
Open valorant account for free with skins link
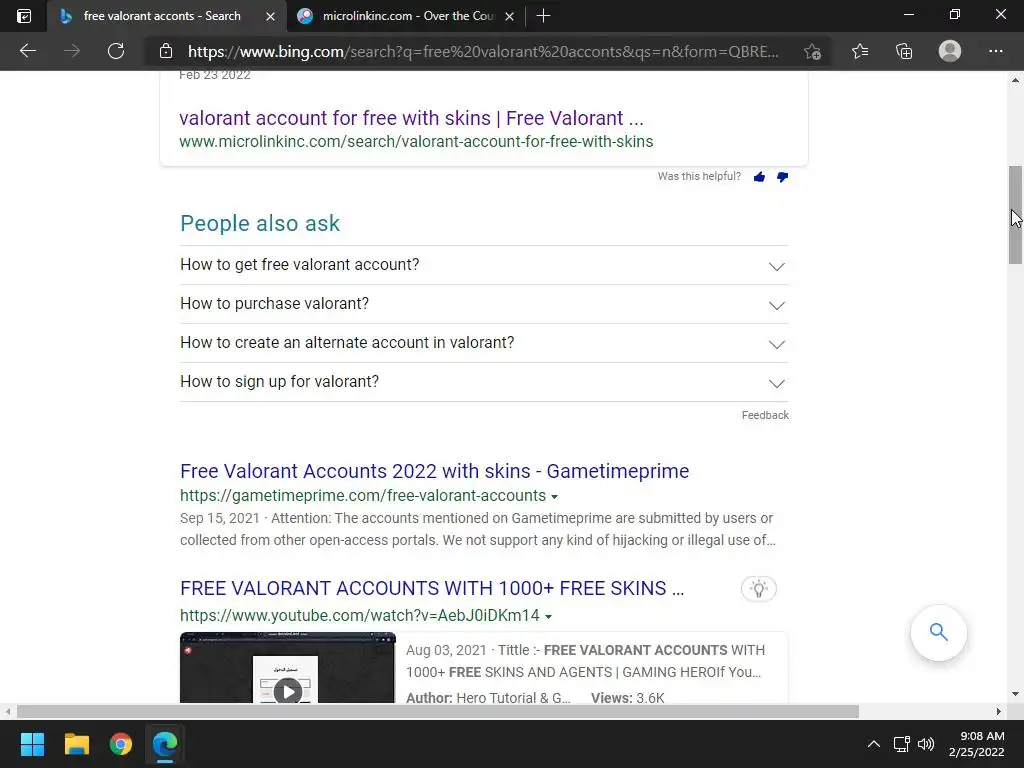[x=411, y=118]
